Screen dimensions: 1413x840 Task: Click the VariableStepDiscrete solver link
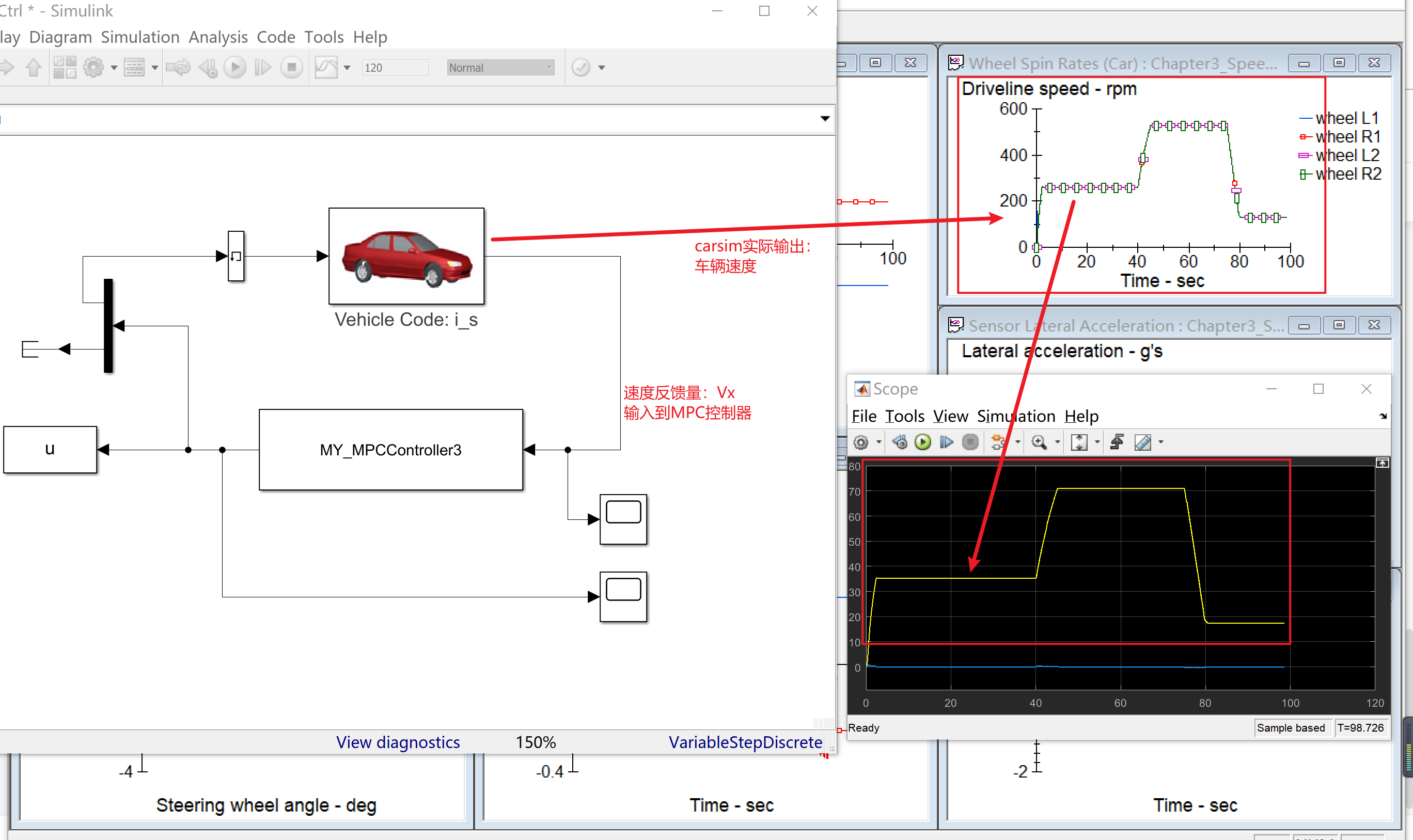click(745, 741)
